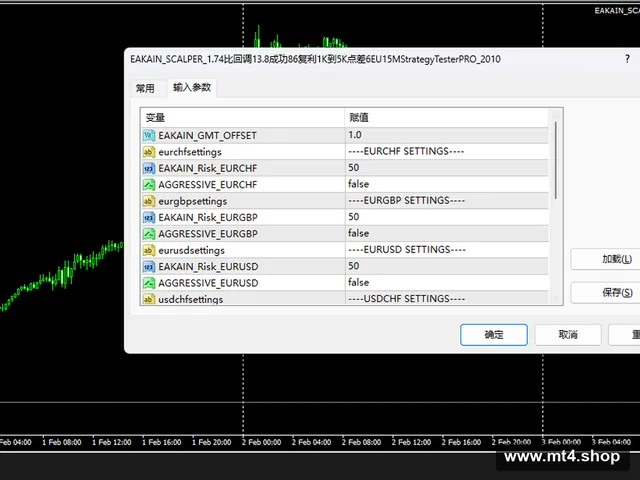
Task: Select the 输入参数 tab
Action: click(192, 87)
